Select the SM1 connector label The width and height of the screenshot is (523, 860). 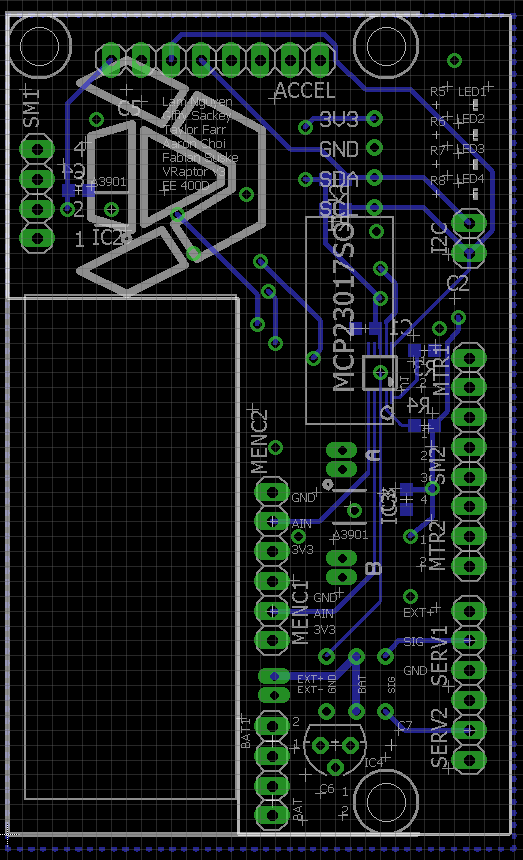(32, 109)
